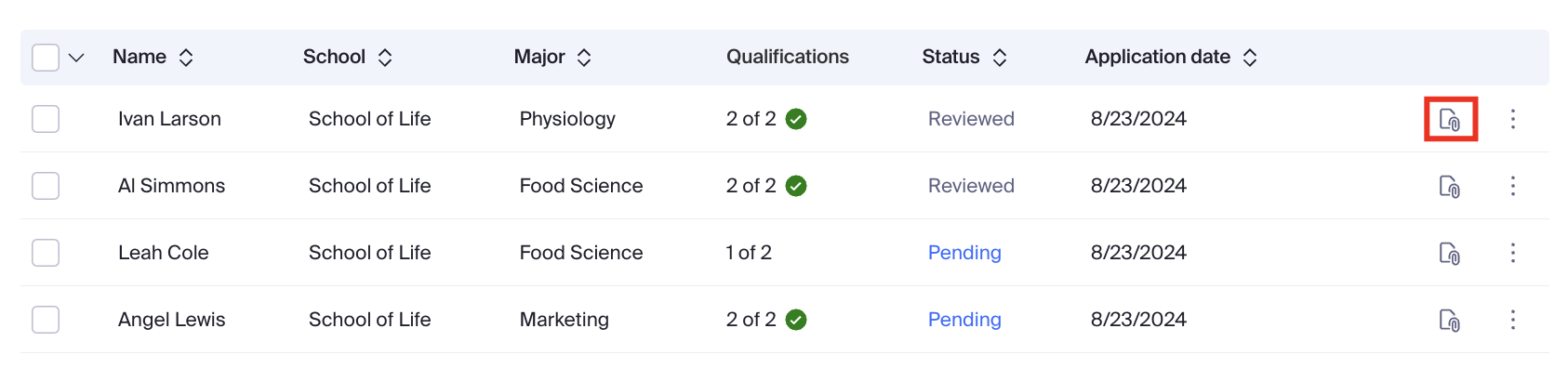The width and height of the screenshot is (1568, 368).
Task: Sort applicants by Major column
Action: [584, 58]
